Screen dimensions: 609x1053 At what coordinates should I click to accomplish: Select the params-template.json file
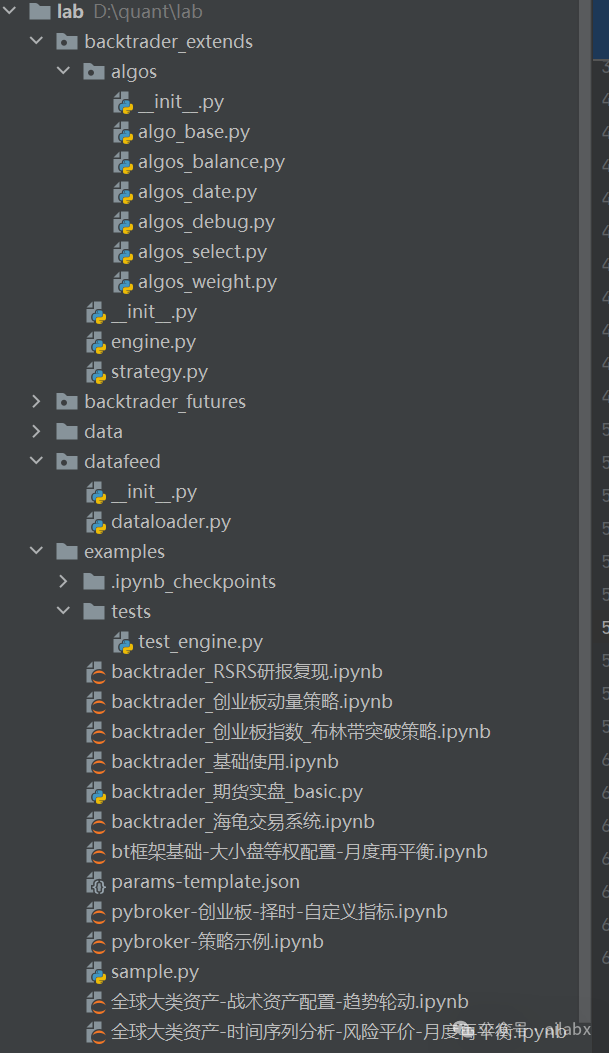205,882
